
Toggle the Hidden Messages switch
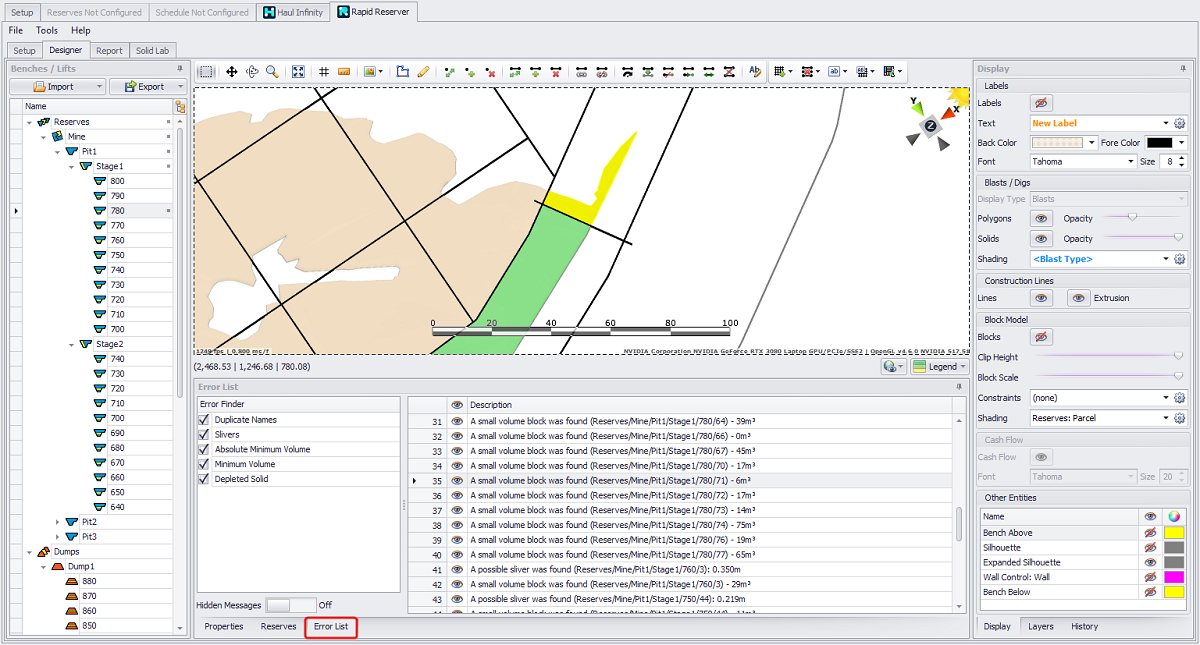point(289,605)
